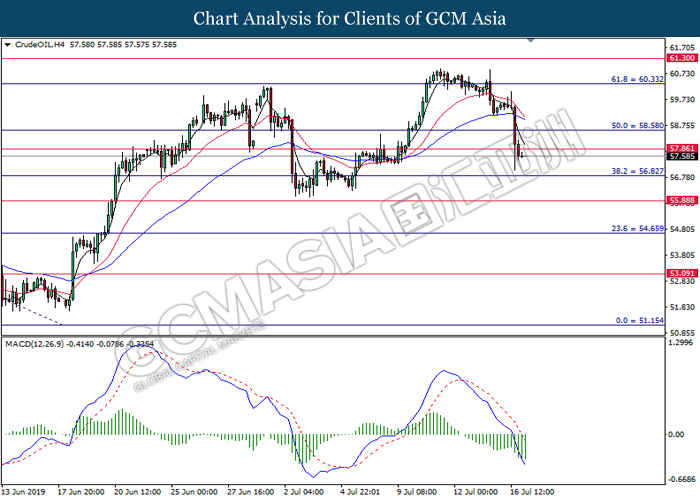Viewport: 700px width, 500px height.
Task: Click the 13 Jun 2019 date label
Action: [x=23, y=492]
